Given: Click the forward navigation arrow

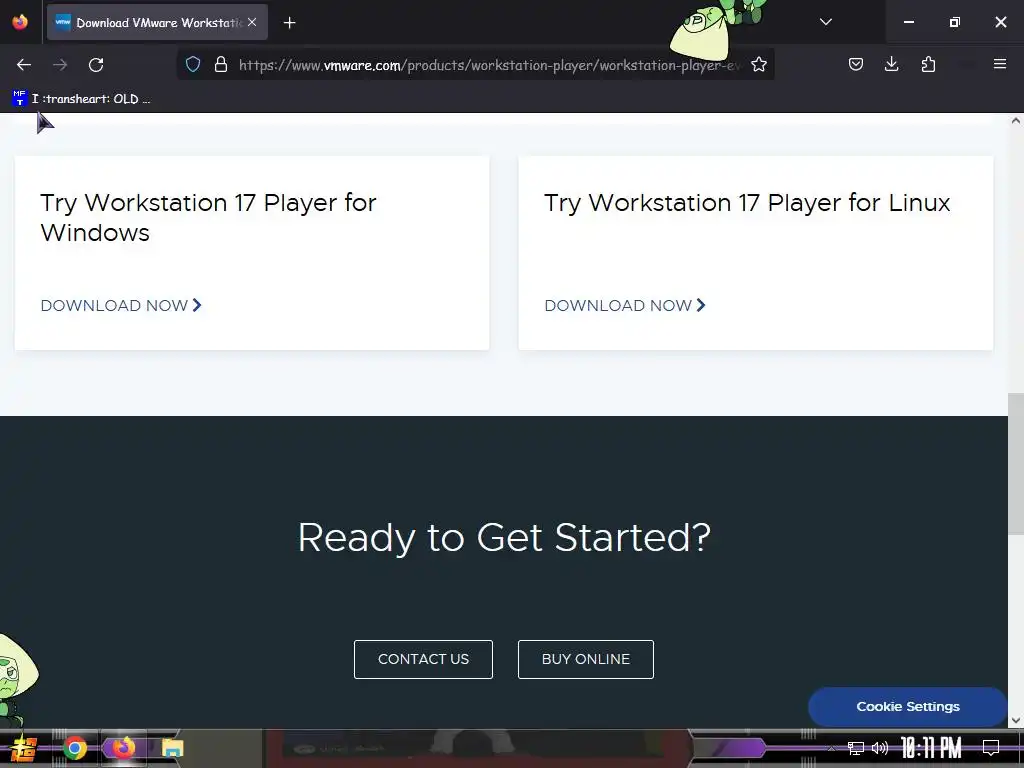Looking at the screenshot, I should pyautogui.click(x=60, y=65).
